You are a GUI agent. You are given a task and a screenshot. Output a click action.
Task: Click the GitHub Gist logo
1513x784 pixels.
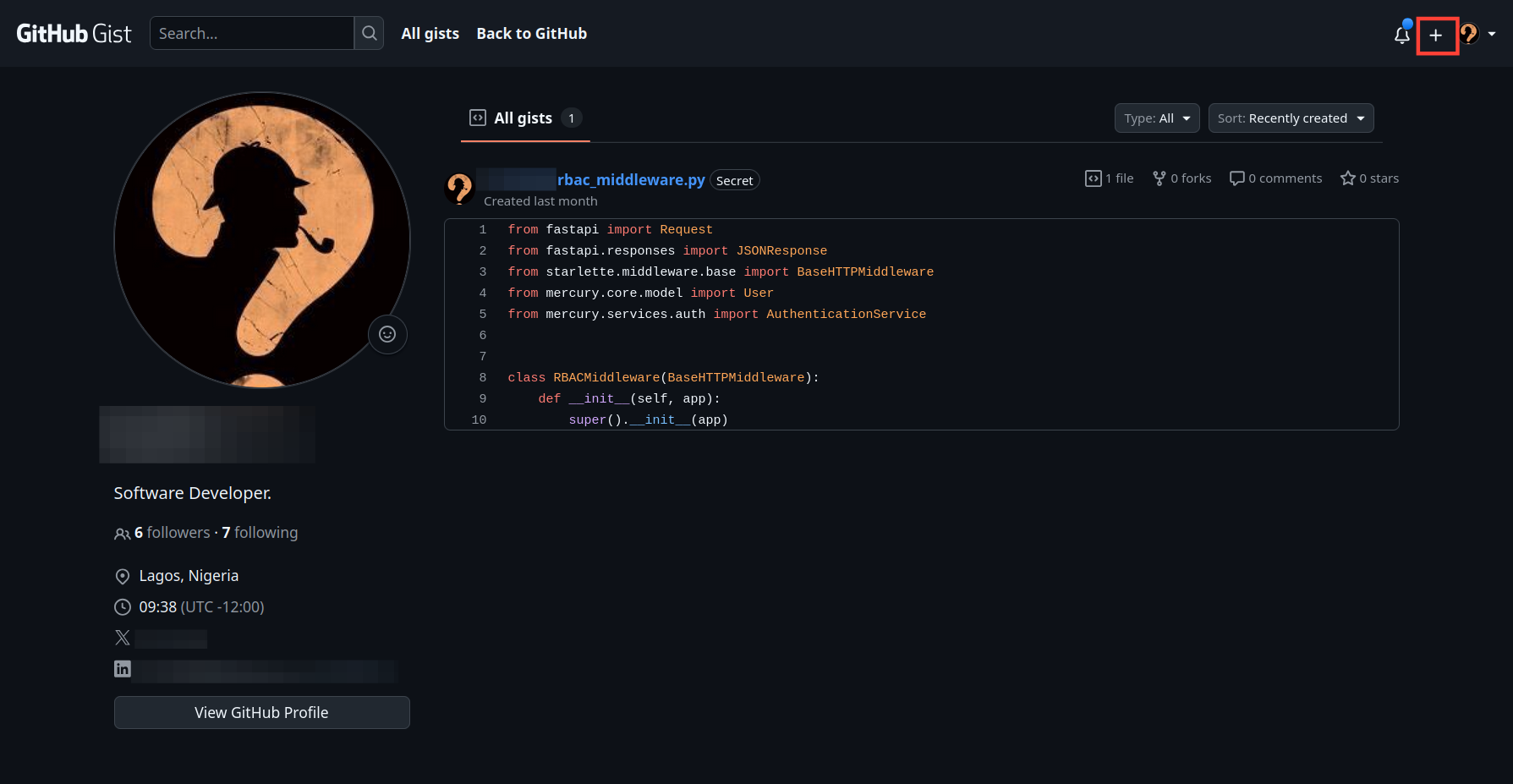coord(74,33)
